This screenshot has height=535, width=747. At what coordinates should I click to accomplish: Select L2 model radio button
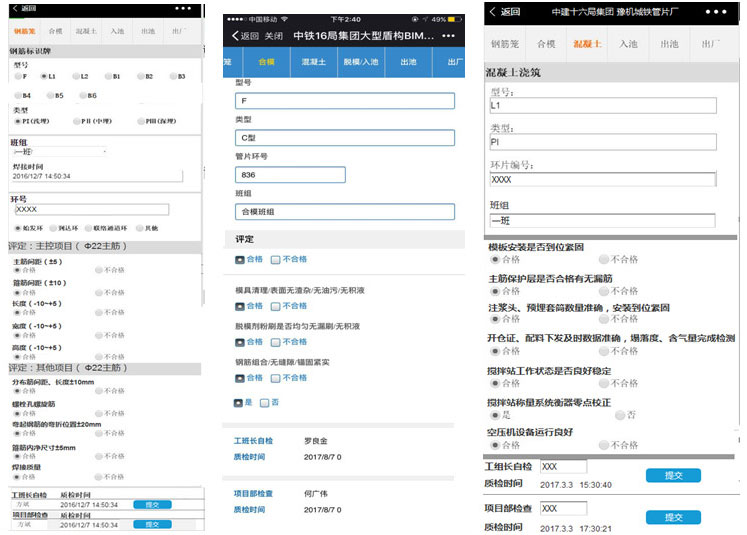tap(76, 76)
